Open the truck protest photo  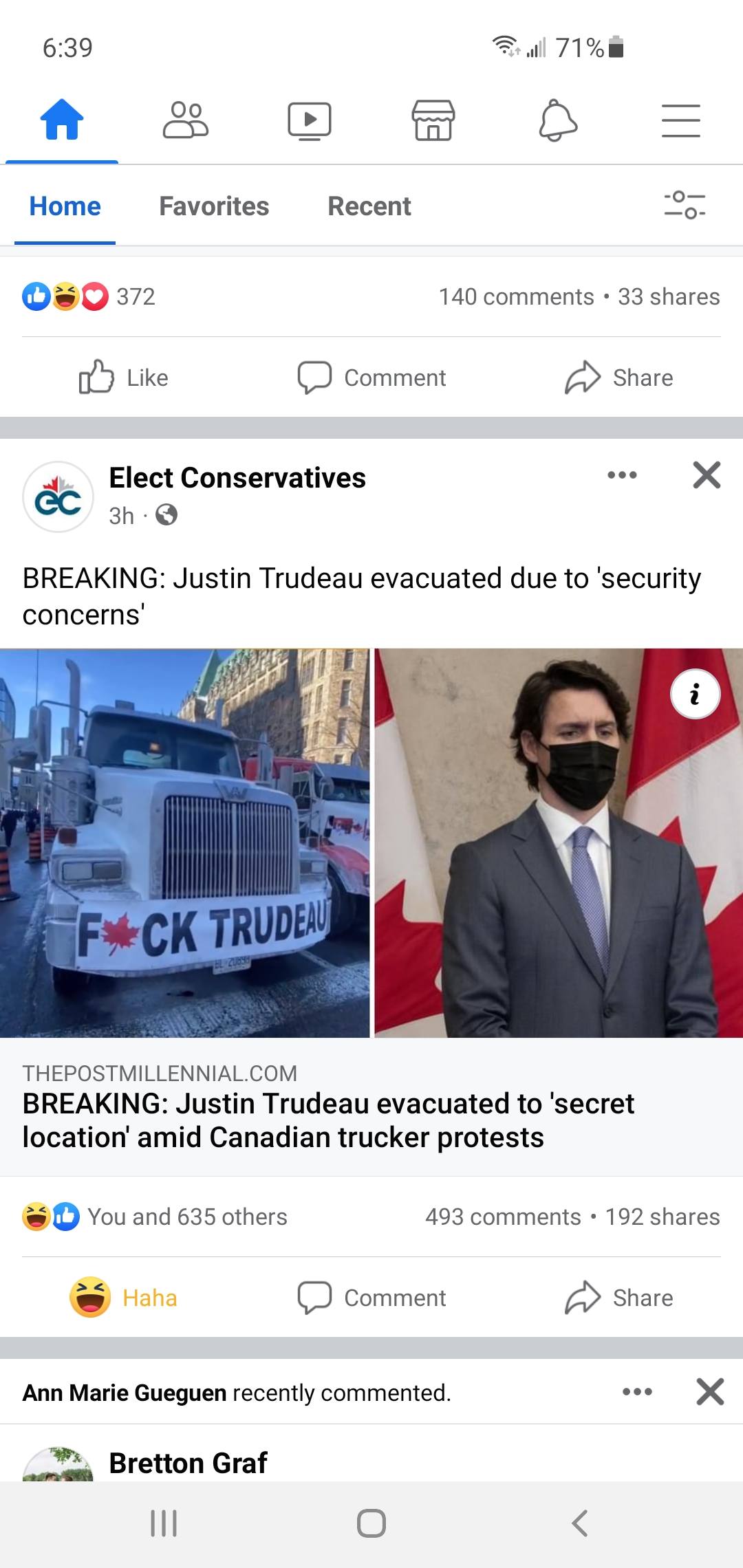(184, 842)
